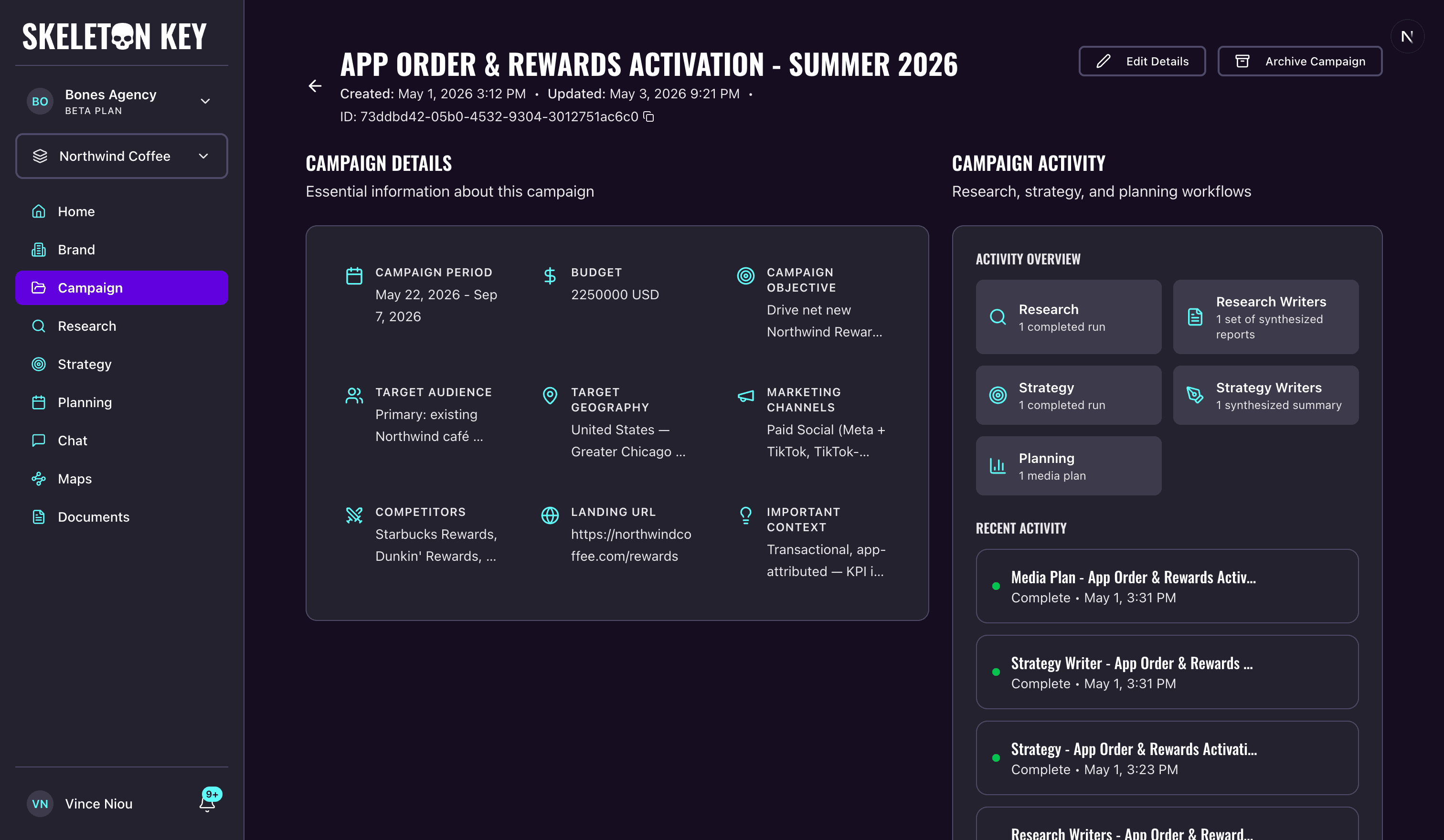Click the Updated May 3, 2026 timestamp
Image resolution: width=1444 pixels, height=840 pixels.
point(643,94)
